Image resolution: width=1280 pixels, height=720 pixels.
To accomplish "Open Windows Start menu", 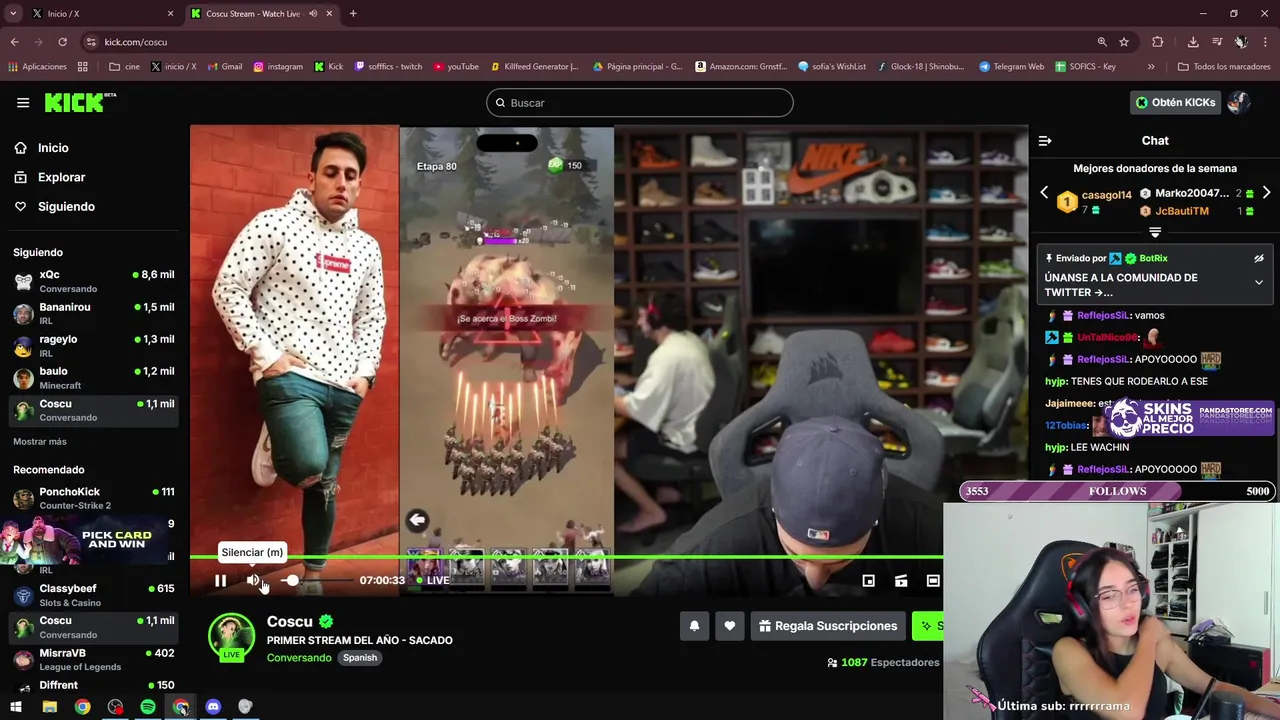I will [16, 707].
